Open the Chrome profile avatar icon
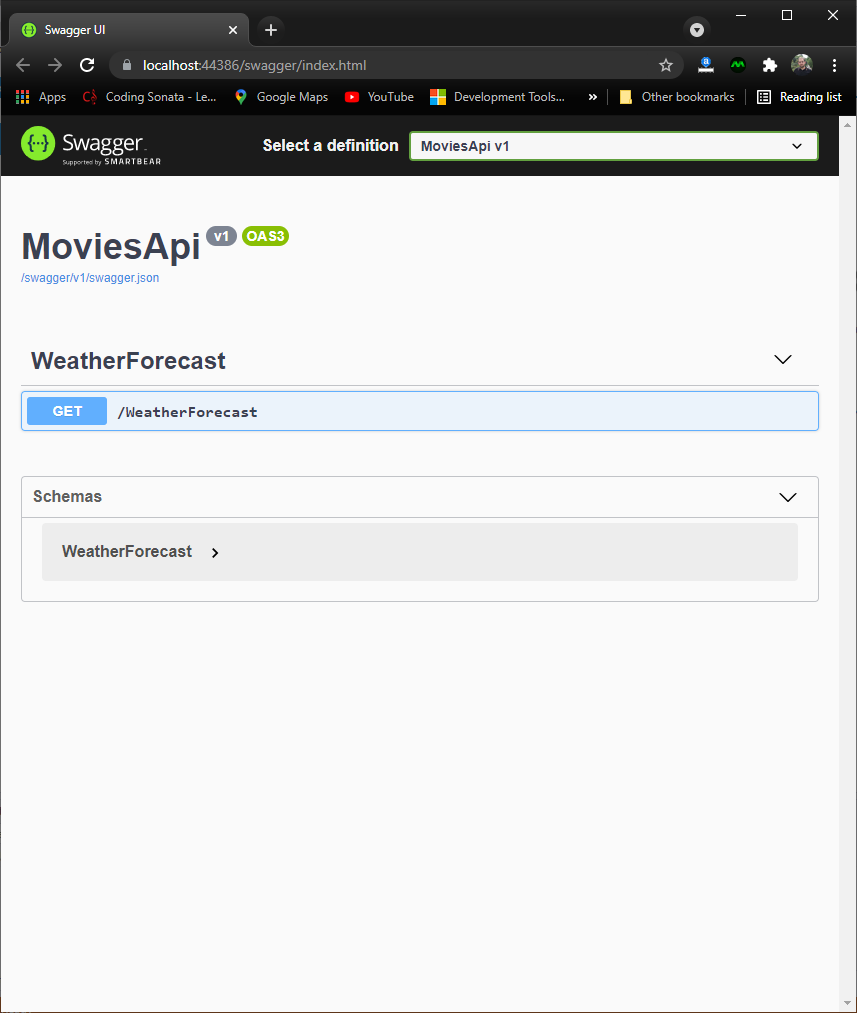Viewport: 857px width, 1013px height. pyautogui.click(x=801, y=63)
